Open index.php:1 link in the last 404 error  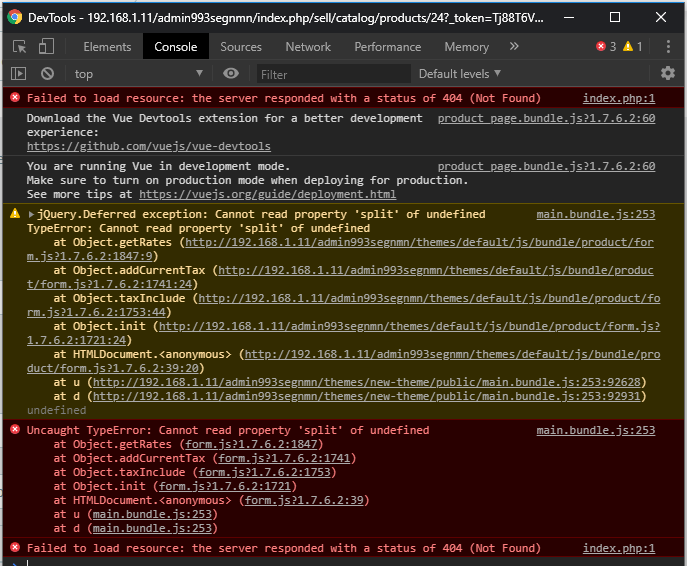pos(619,548)
